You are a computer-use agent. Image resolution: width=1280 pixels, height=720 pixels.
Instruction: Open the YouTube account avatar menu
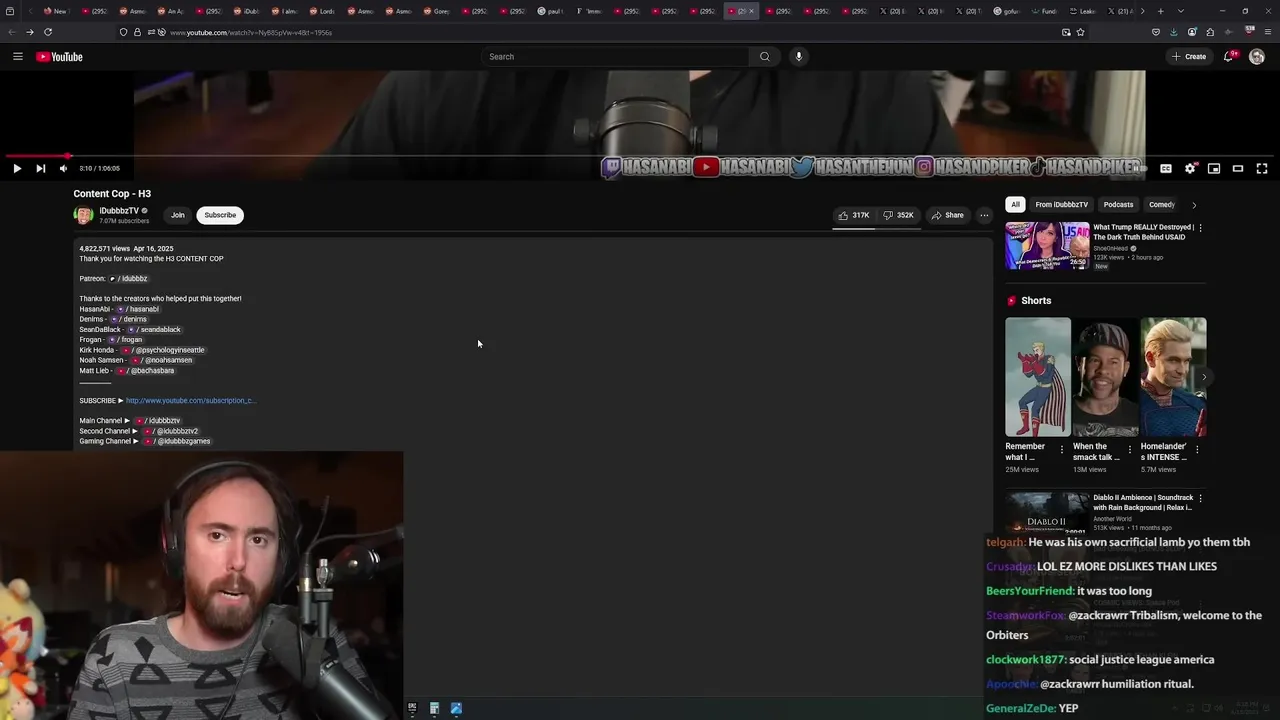click(x=1257, y=57)
